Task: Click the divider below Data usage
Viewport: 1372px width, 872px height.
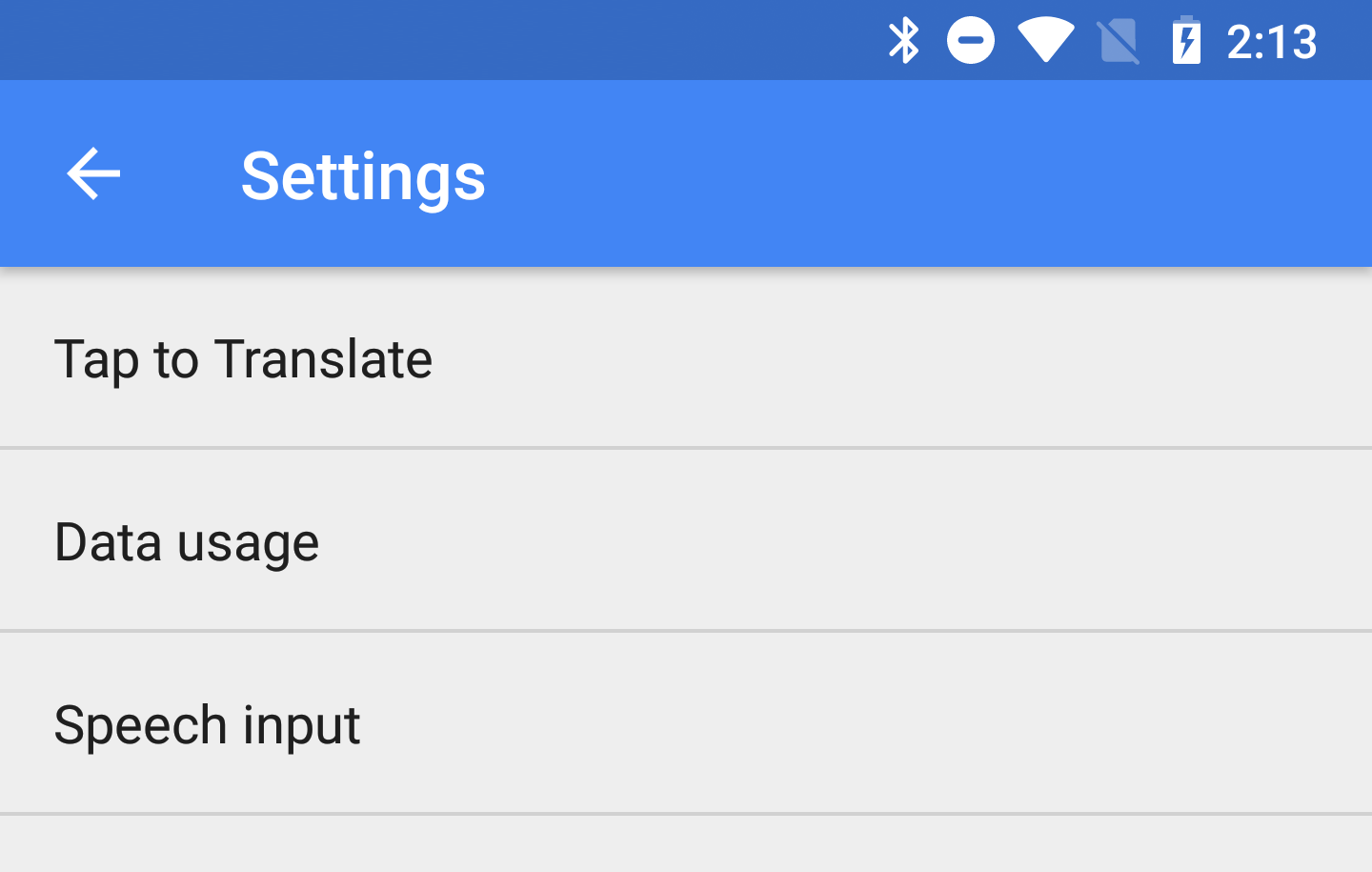Action: [686, 630]
